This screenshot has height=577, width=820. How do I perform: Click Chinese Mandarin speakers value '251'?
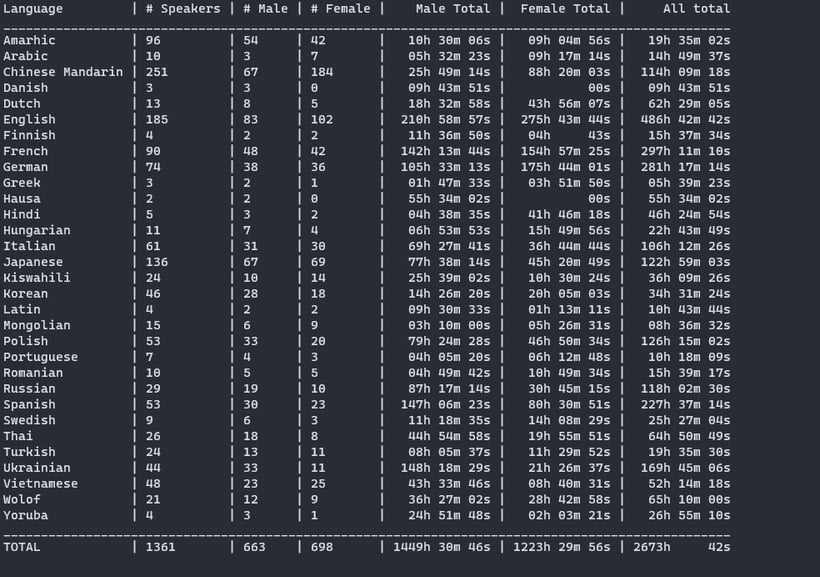(x=157, y=72)
